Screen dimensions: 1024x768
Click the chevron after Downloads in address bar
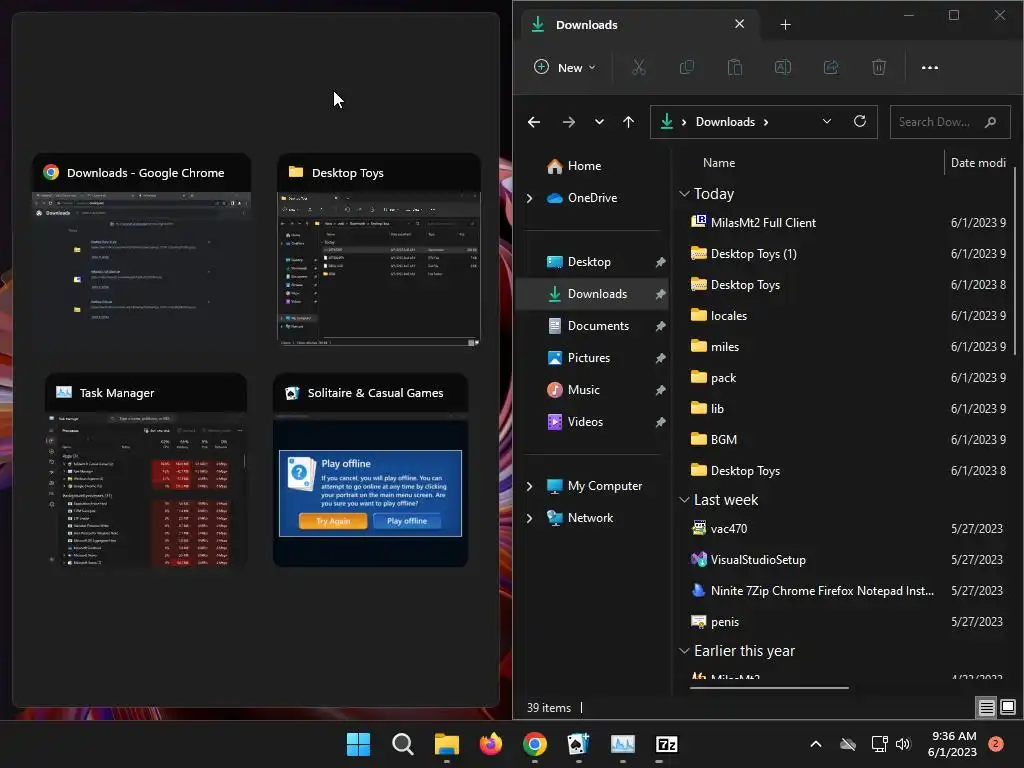coord(765,122)
